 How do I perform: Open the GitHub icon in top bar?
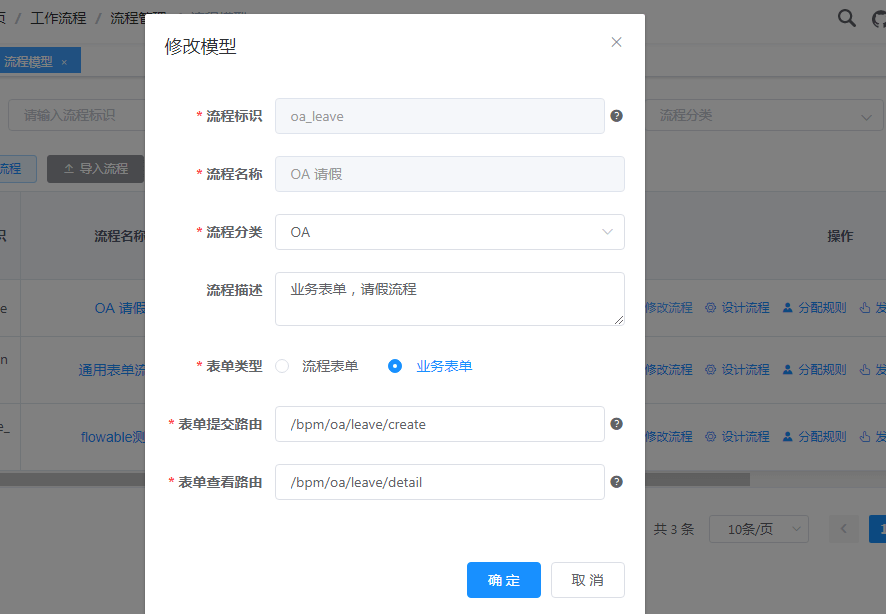(x=878, y=18)
